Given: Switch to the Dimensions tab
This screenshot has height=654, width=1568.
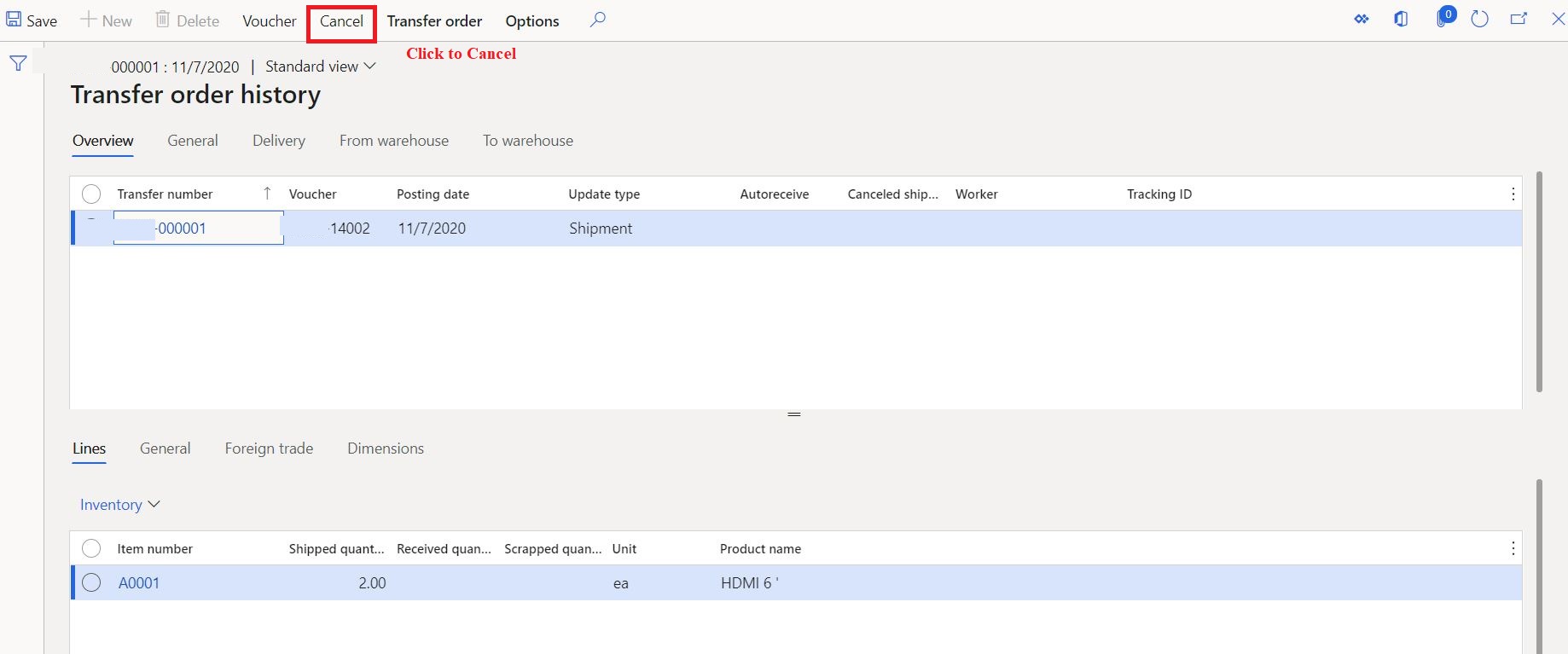Looking at the screenshot, I should [386, 449].
